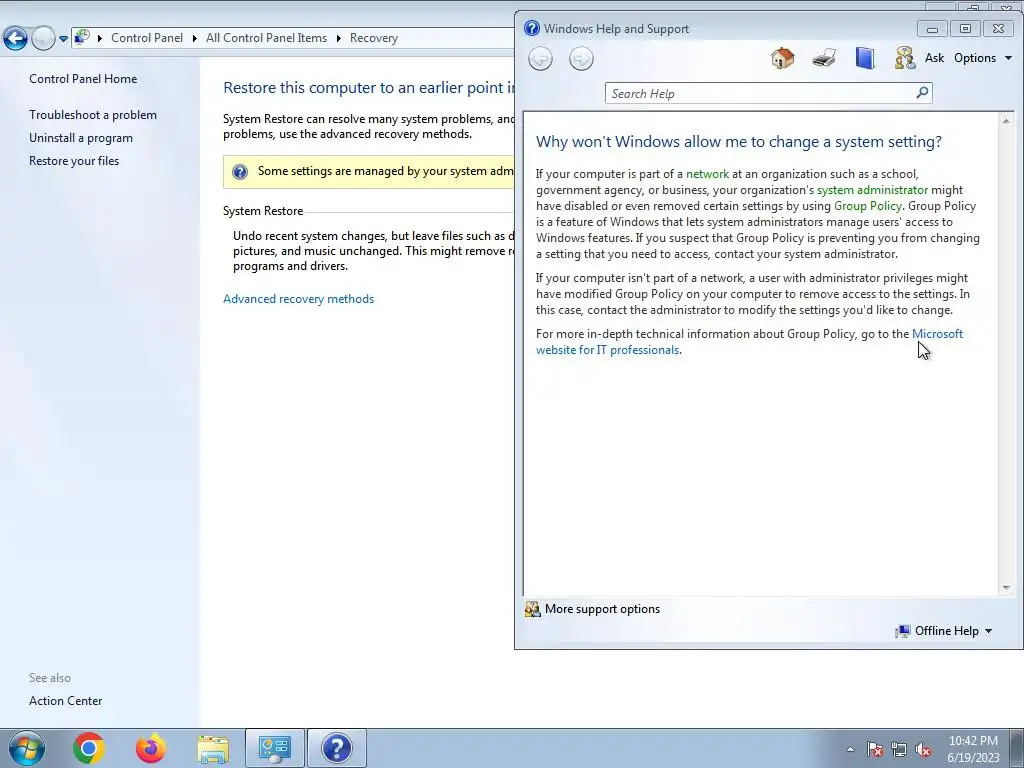Click Help scrollbar up arrow
The width and height of the screenshot is (1024, 768).
click(1006, 121)
